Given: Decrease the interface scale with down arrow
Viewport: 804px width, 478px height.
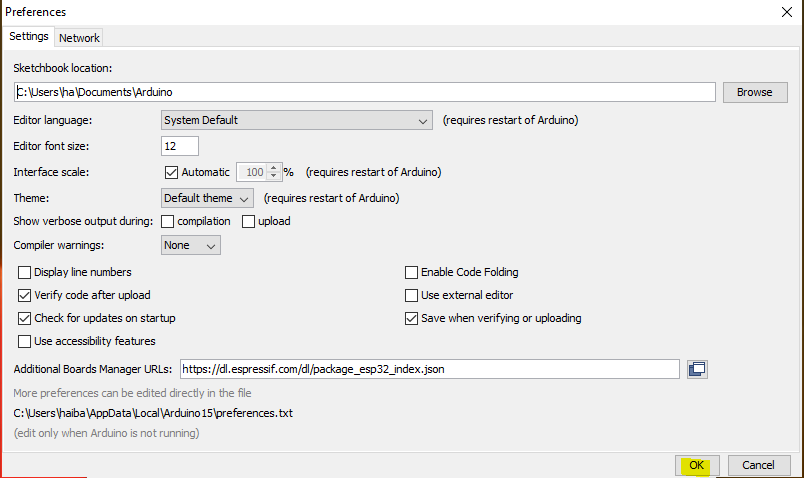Looking at the screenshot, I should click(x=274, y=176).
